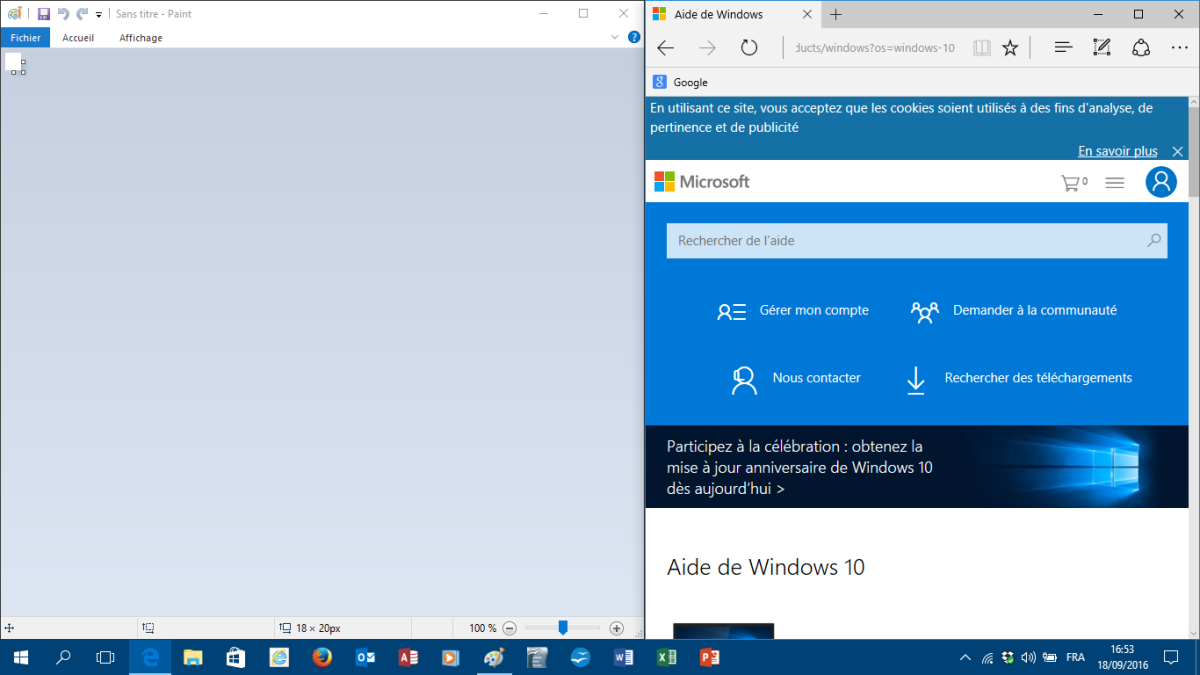Redo the action in Paint
Viewport: 1200px width, 675px height.
coord(82,14)
